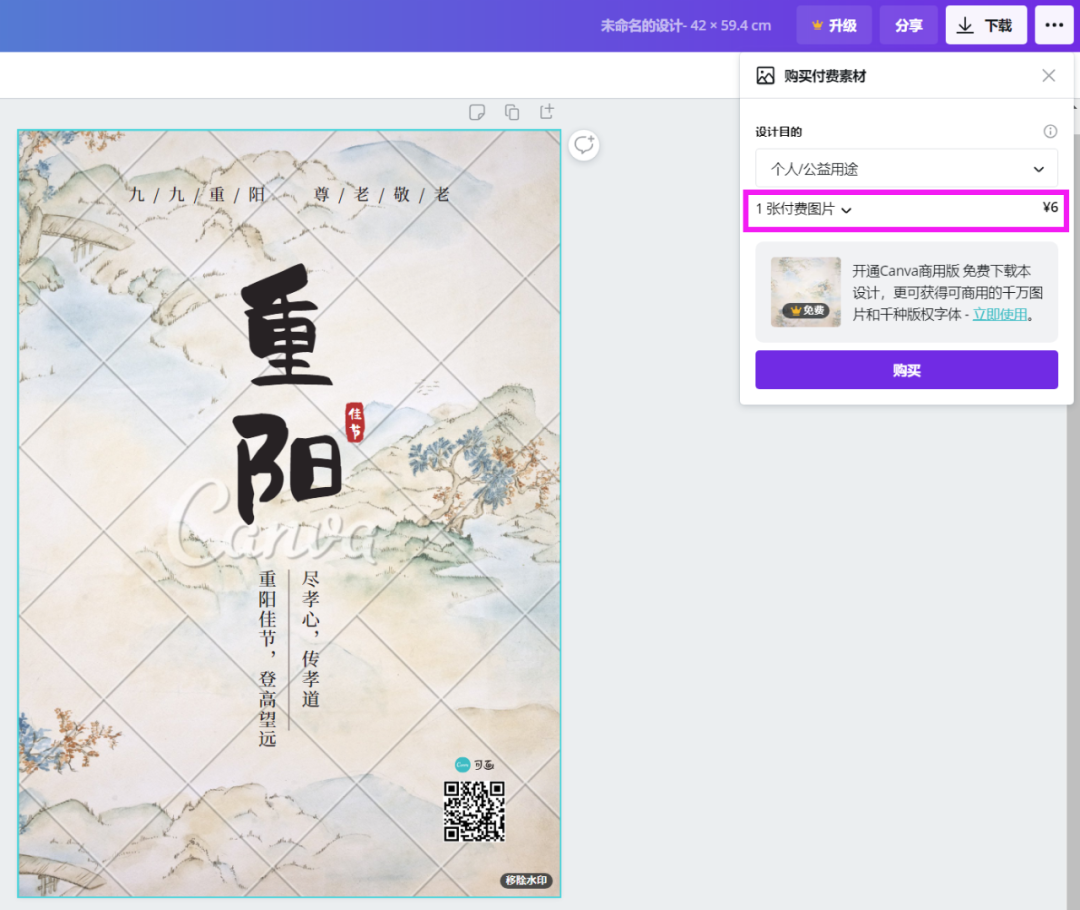Click the 升级 upgrade button
This screenshot has width=1080, height=910.
point(834,26)
